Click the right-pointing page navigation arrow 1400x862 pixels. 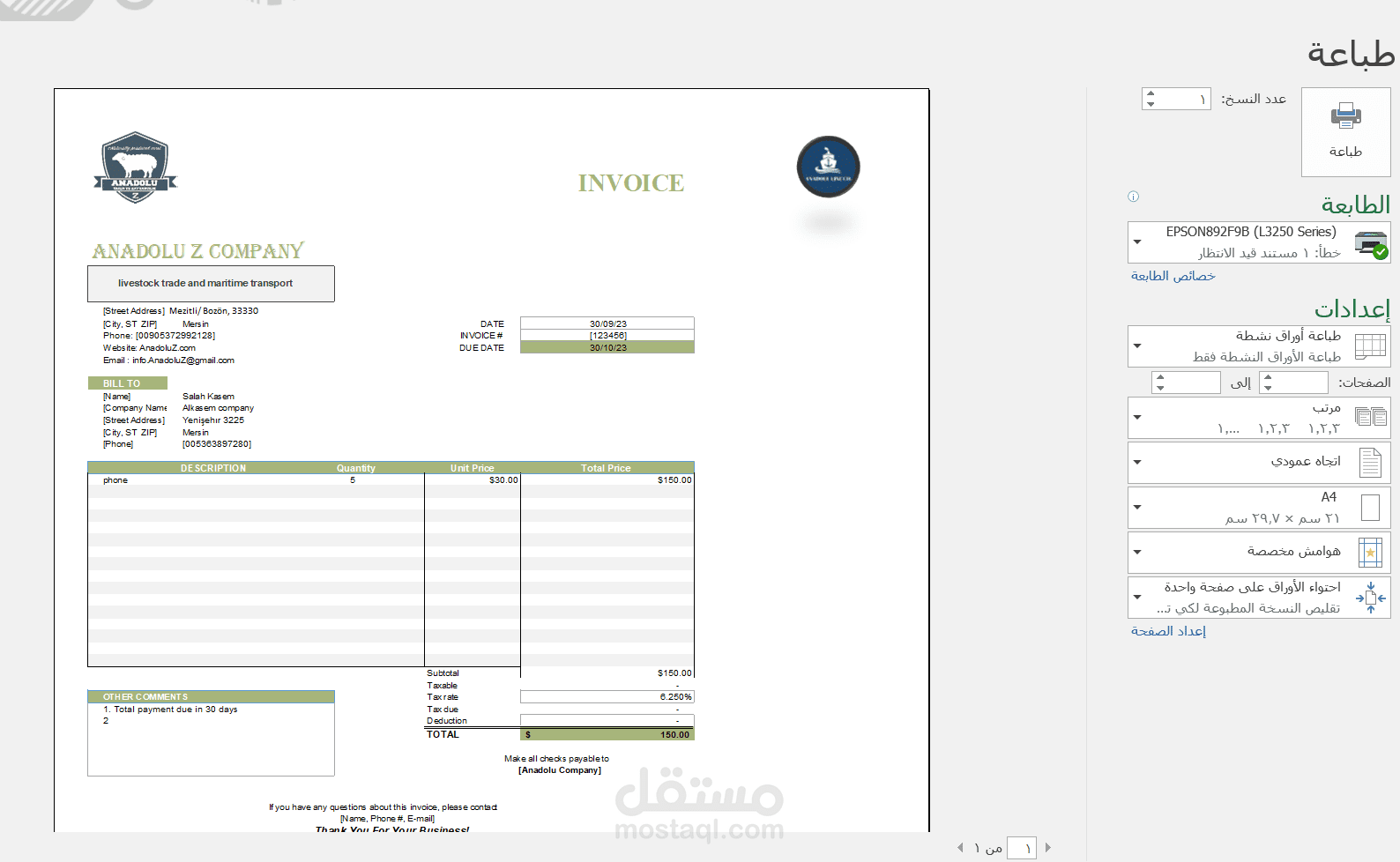click(x=1048, y=848)
